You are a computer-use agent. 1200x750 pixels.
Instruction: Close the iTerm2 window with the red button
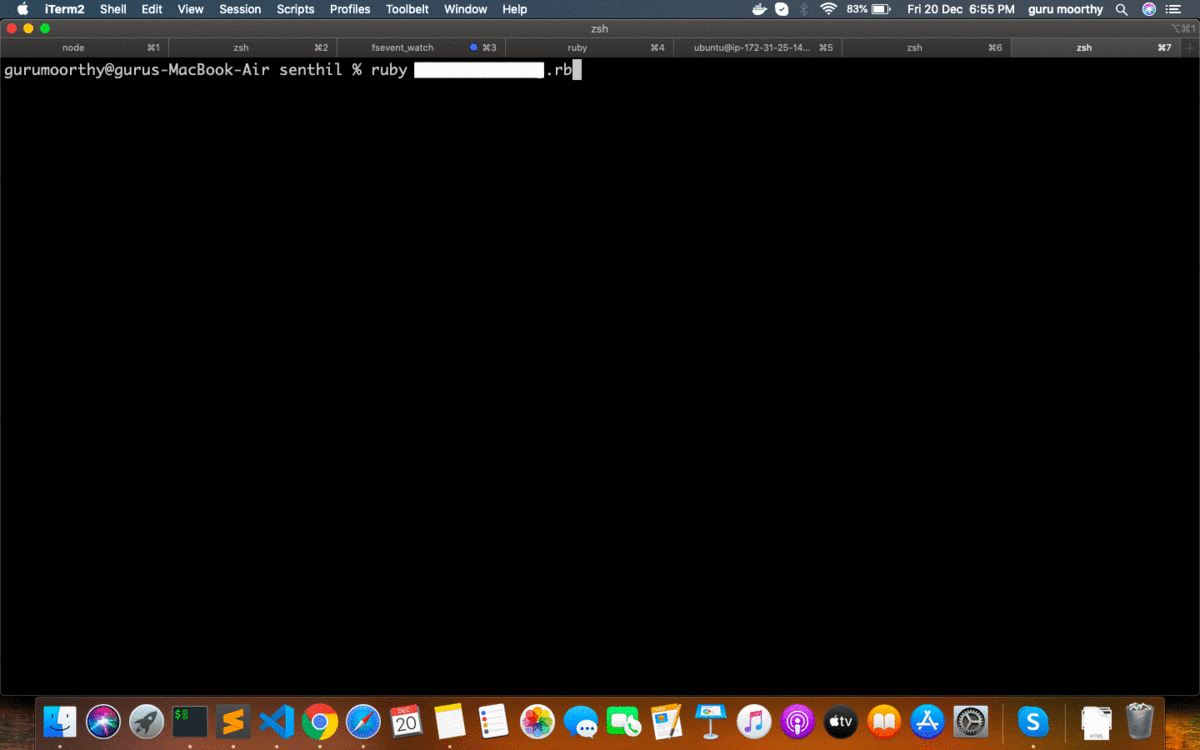[x=12, y=28]
